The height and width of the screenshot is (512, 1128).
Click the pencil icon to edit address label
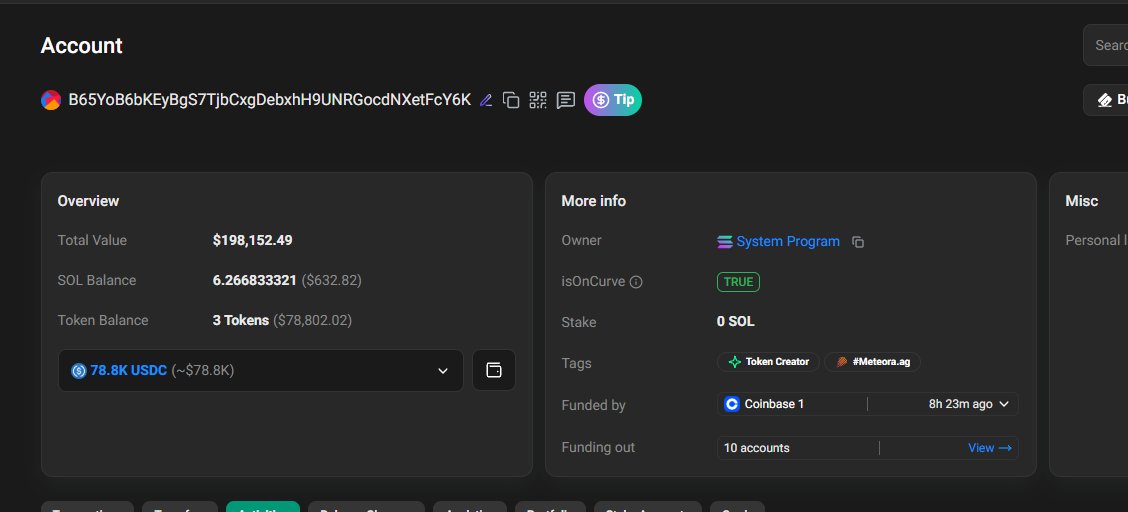(486, 100)
